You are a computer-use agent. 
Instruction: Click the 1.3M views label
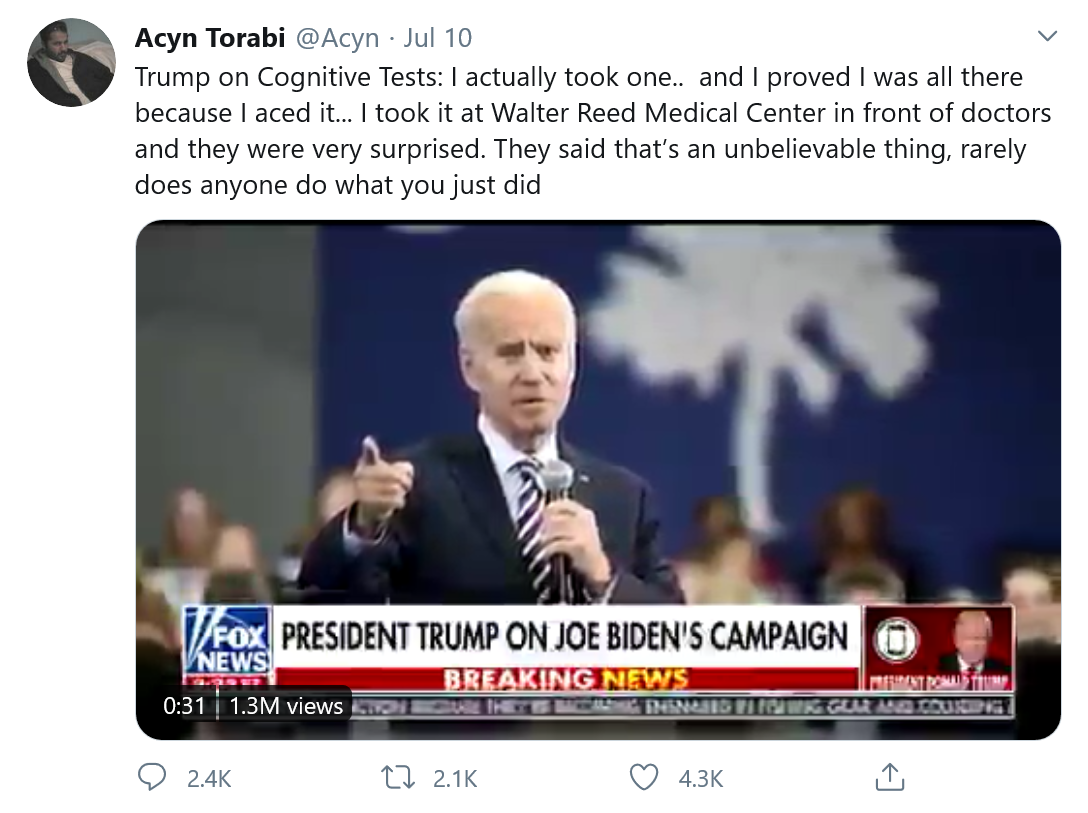point(285,705)
